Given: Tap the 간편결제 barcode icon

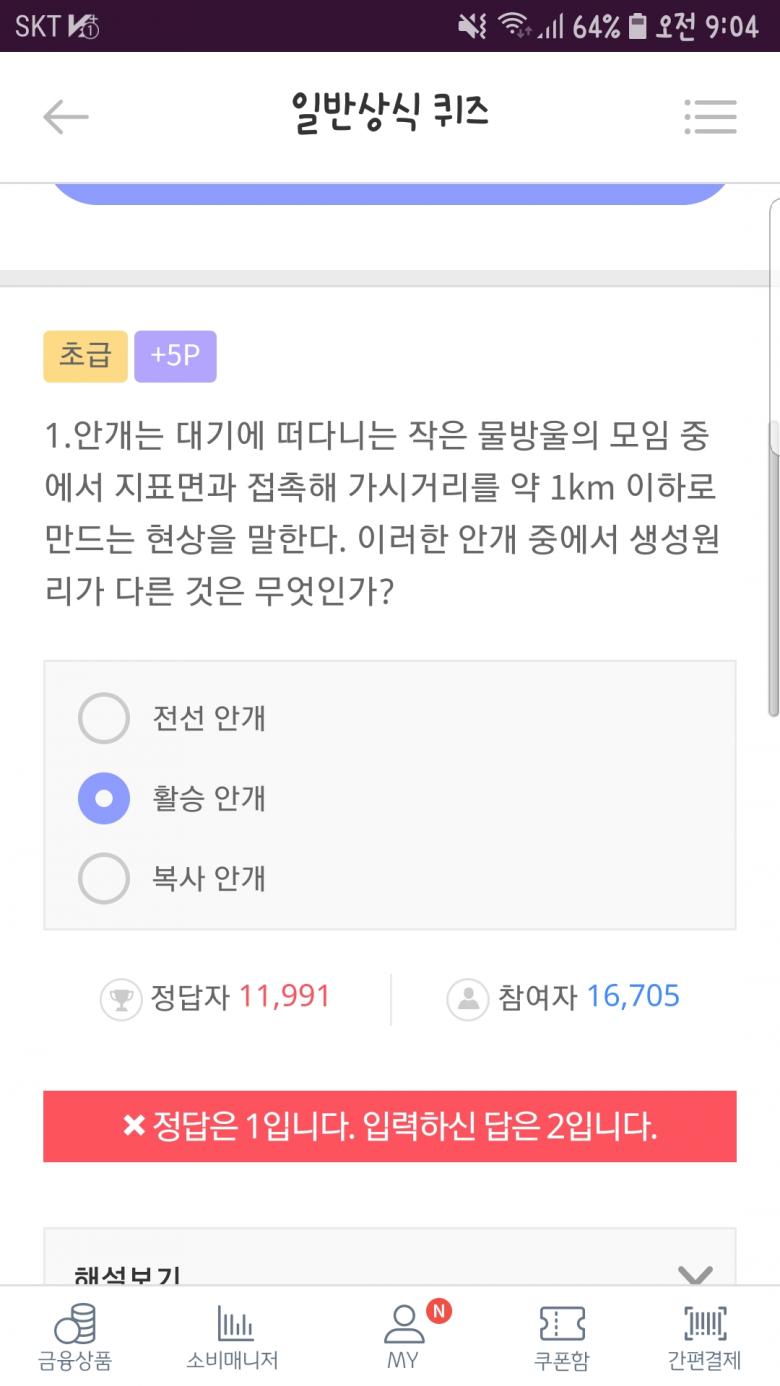Looking at the screenshot, I should pos(705,1324).
